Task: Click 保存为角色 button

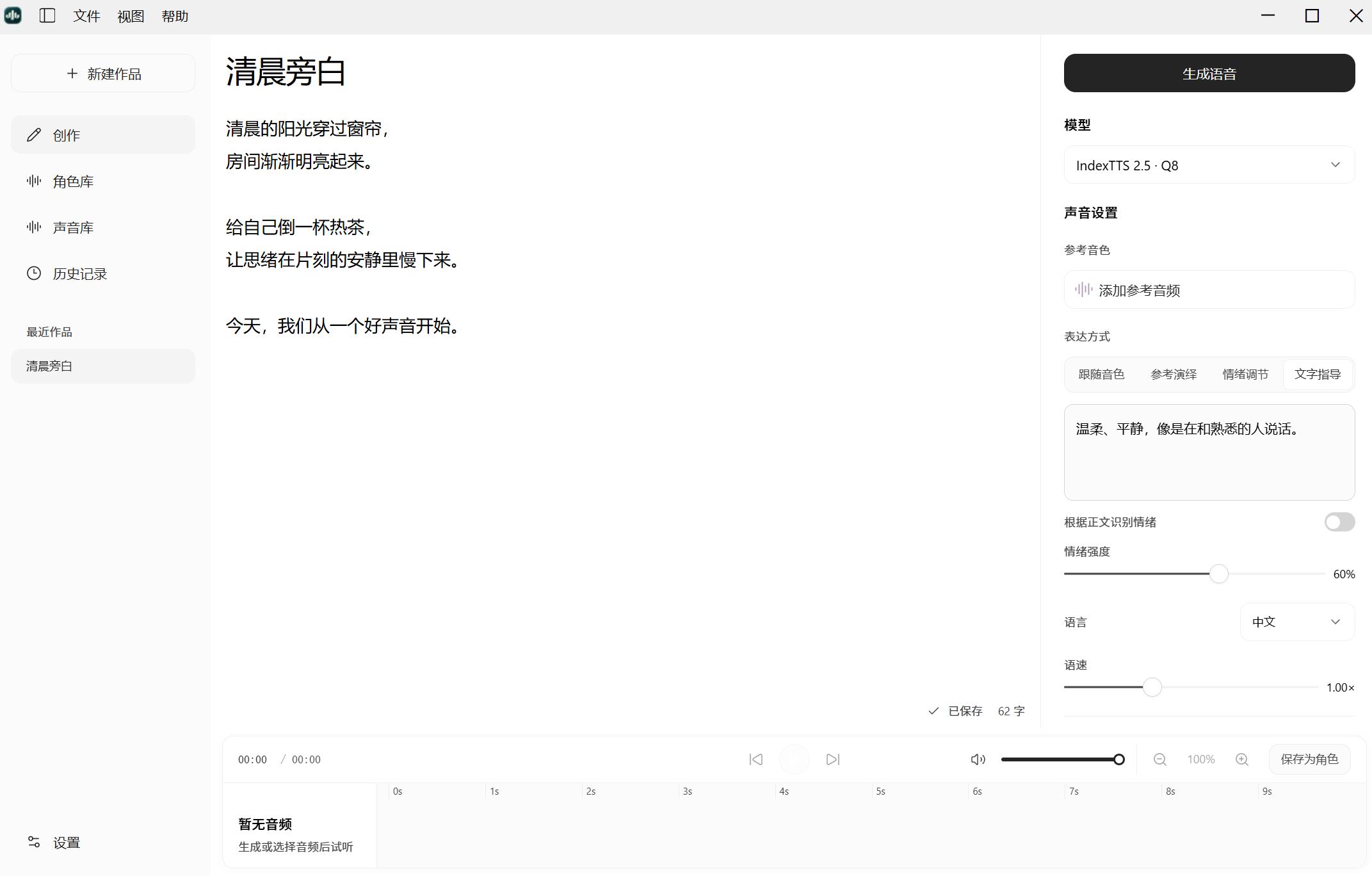Action: 1309,759
